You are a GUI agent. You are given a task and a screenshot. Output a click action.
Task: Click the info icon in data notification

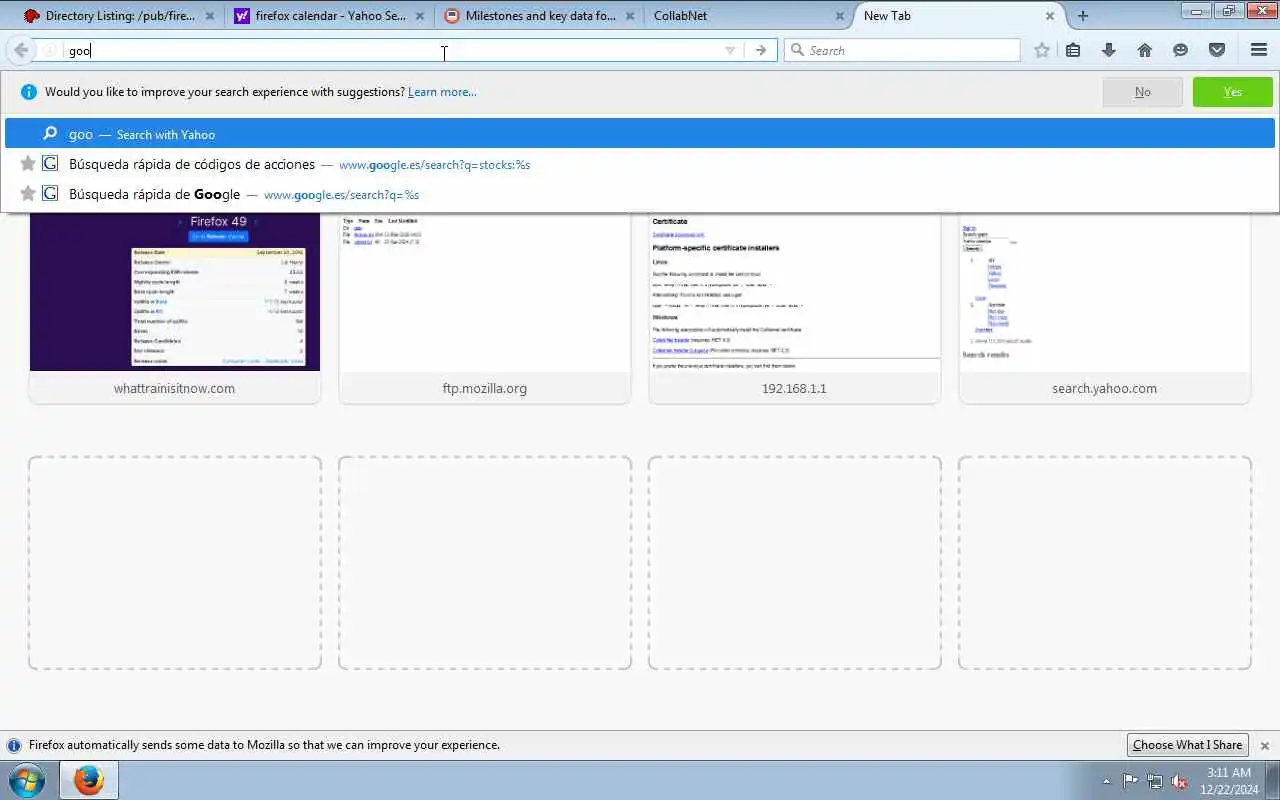(14, 745)
